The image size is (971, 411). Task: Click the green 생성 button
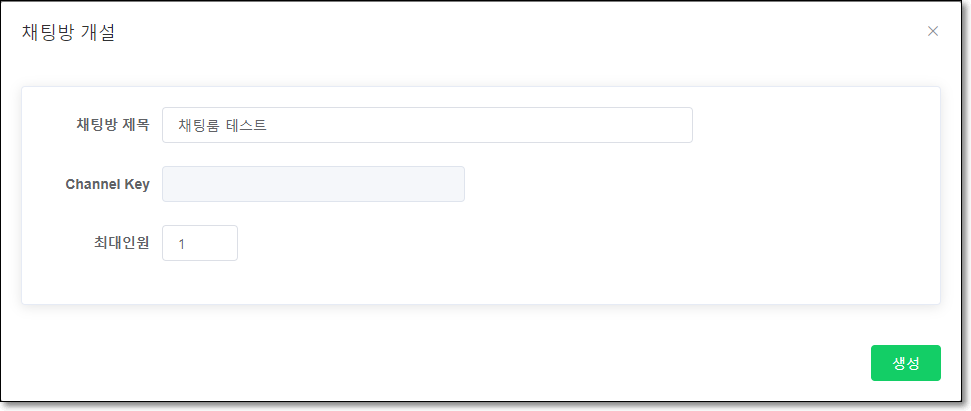(905, 363)
